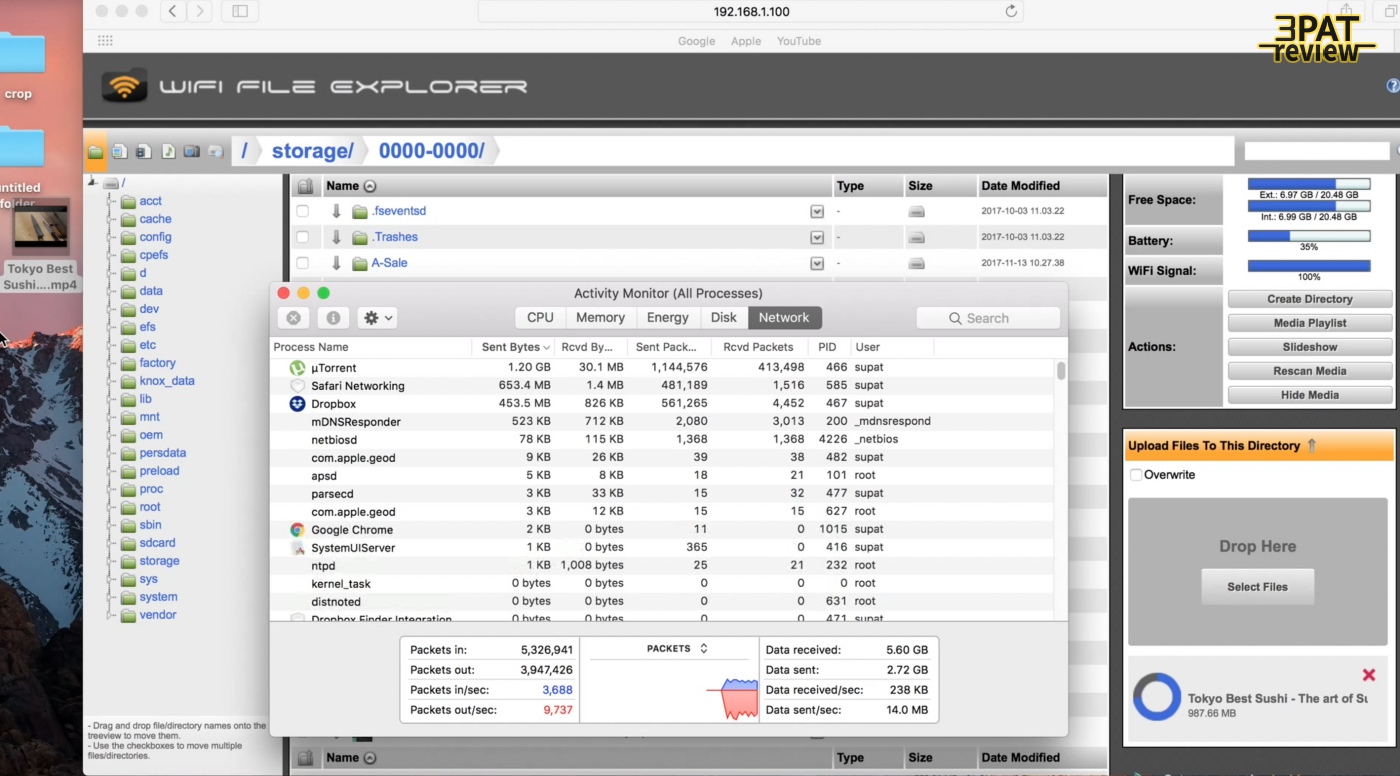Image resolution: width=1400 pixels, height=776 pixels.
Task: Select the mDNSResponder process row
Action: pos(662,422)
